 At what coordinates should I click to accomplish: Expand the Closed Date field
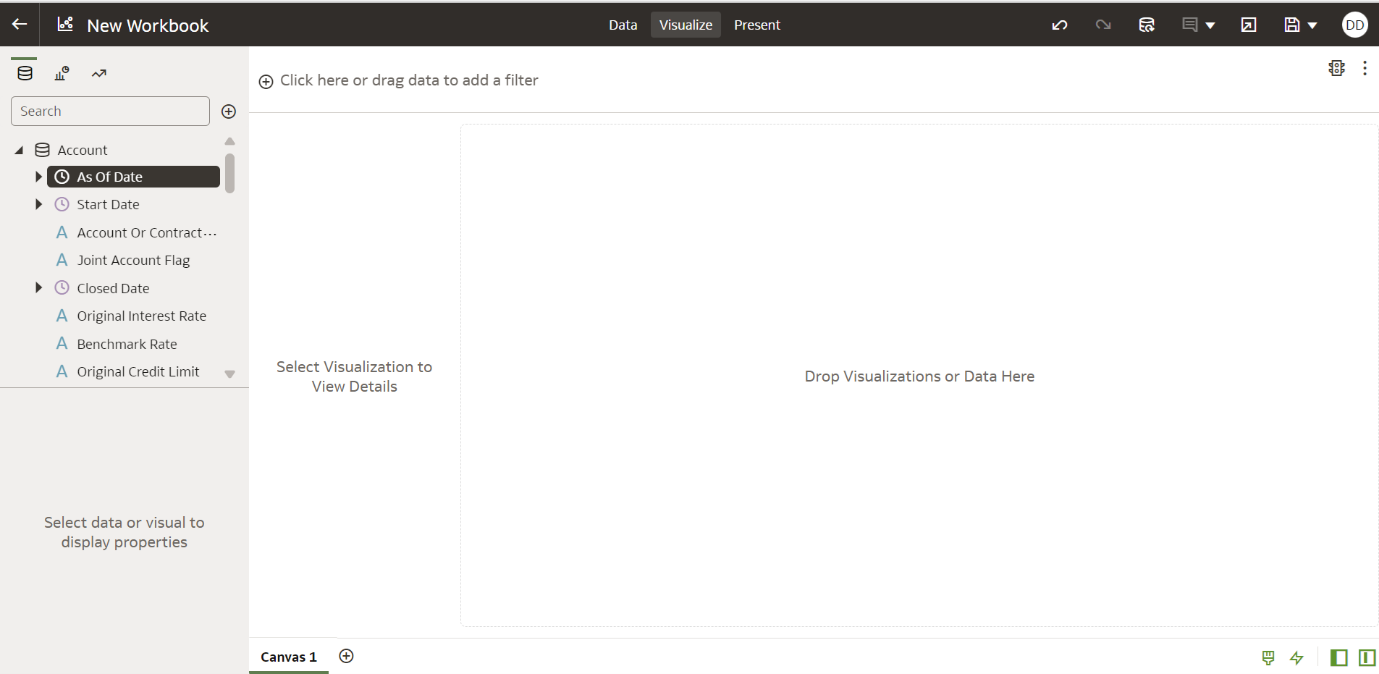coord(39,287)
